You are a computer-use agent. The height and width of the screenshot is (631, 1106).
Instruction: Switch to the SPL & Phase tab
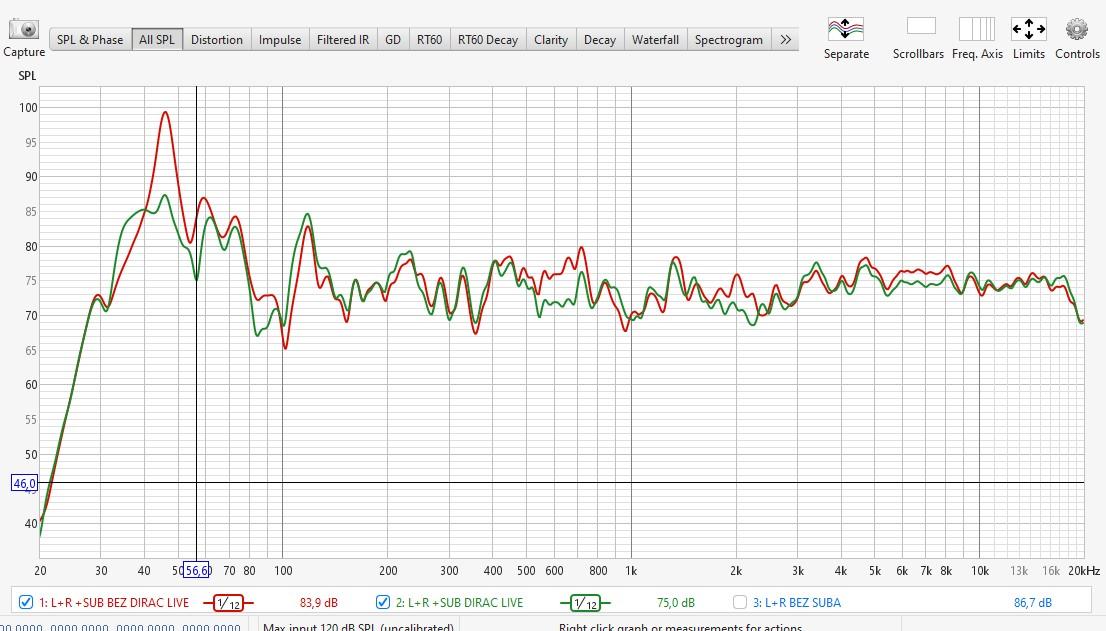(x=90, y=40)
